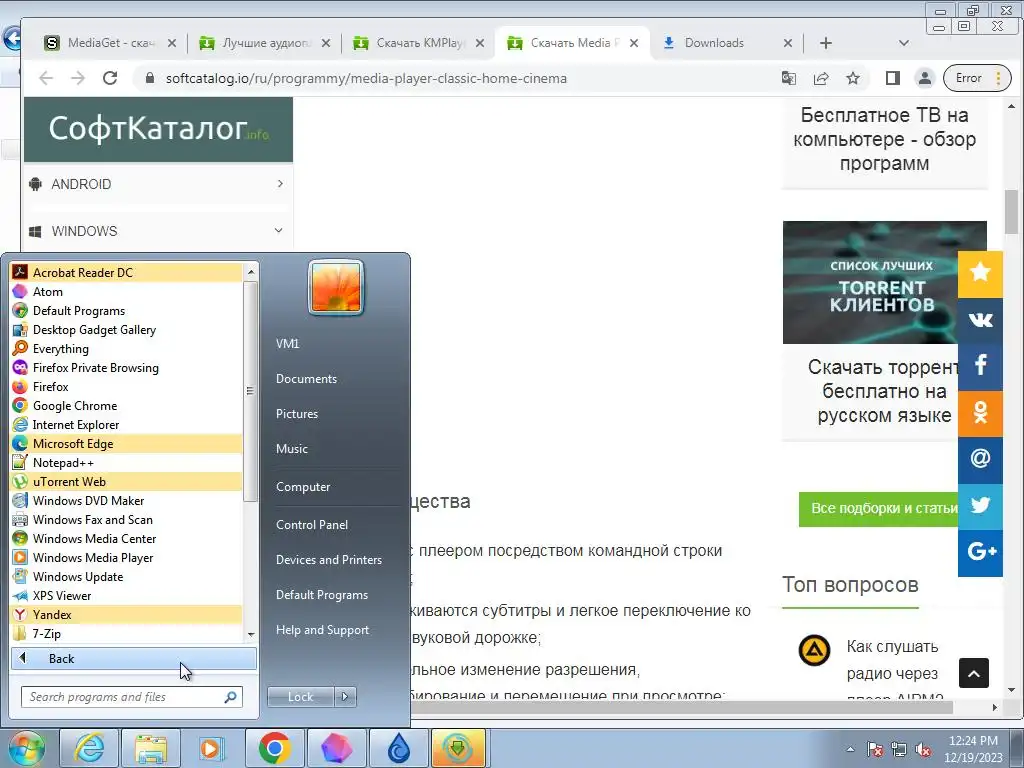Switch to the Лучшие аудиоплееры tab
The height and width of the screenshot is (768, 1024).
[264, 43]
